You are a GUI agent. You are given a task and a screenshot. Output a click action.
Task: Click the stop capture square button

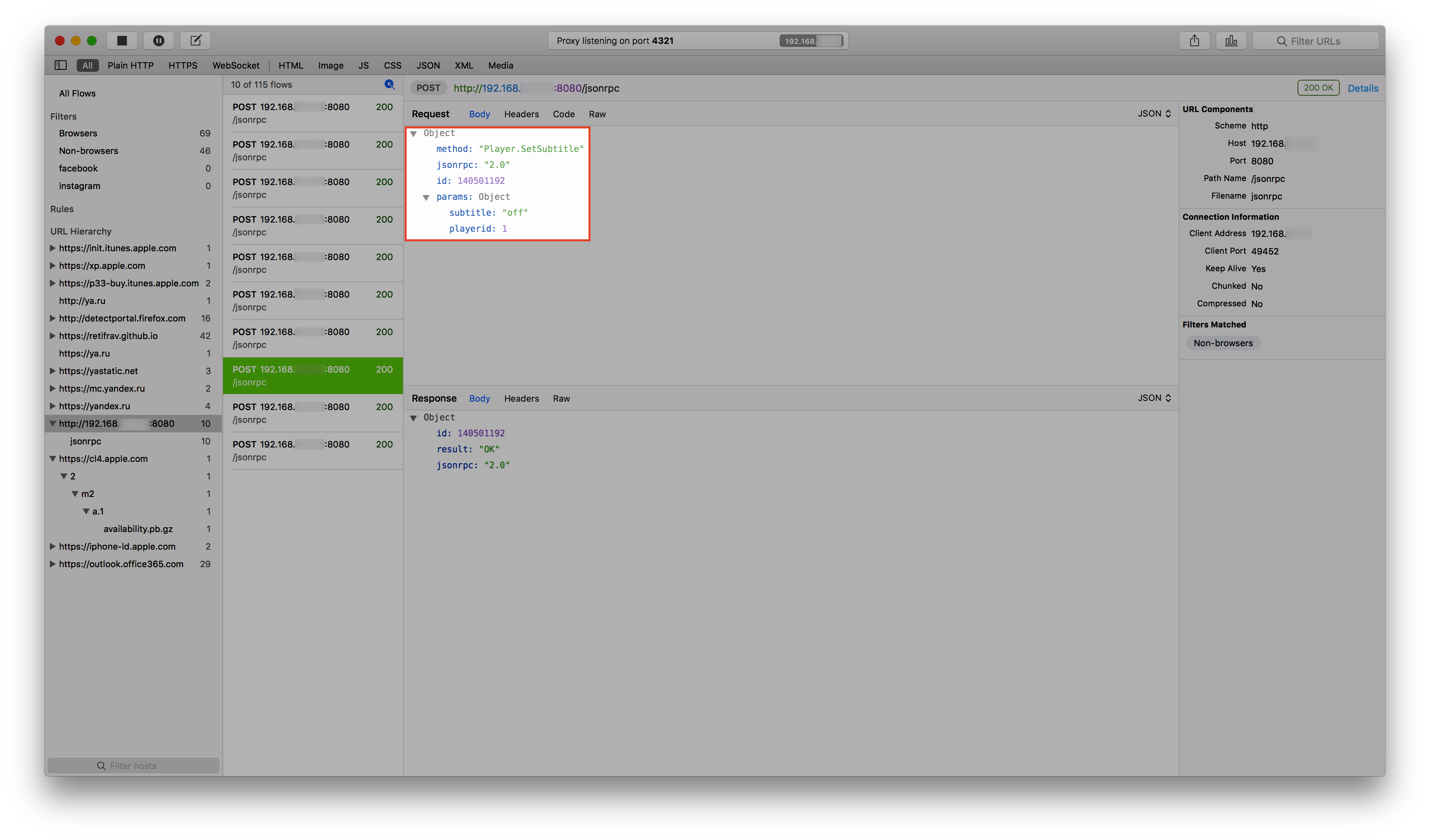(122, 40)
